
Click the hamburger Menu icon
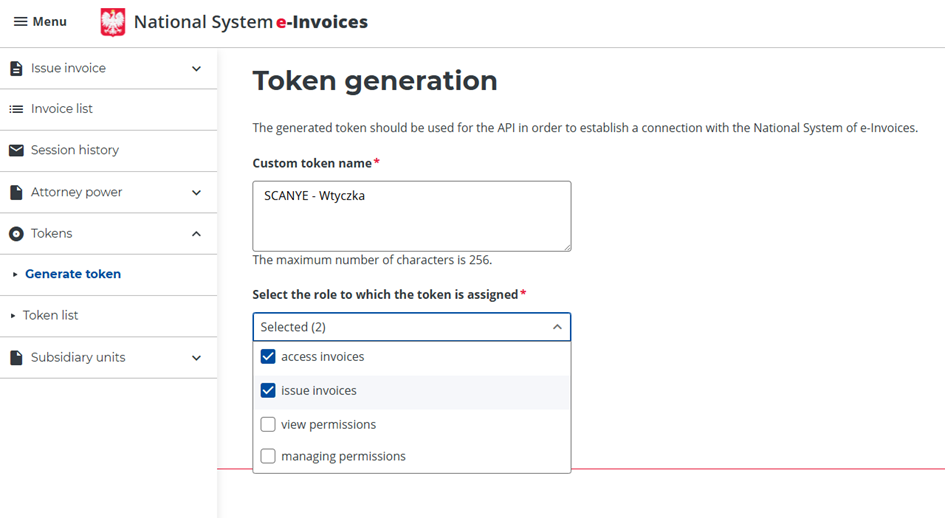coord(20,22)
